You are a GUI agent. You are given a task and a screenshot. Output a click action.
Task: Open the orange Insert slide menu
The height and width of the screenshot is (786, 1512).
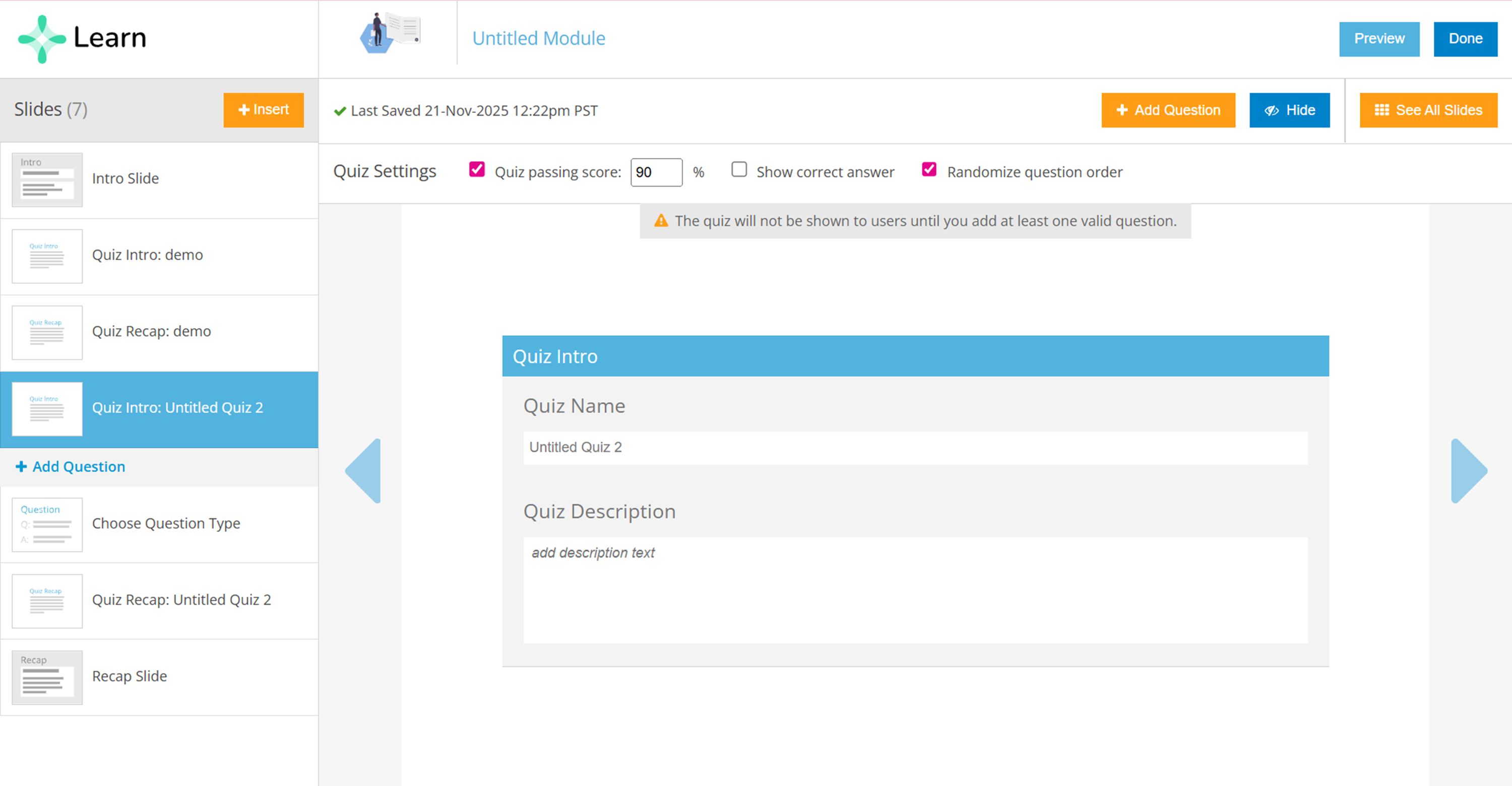[264, 110]
